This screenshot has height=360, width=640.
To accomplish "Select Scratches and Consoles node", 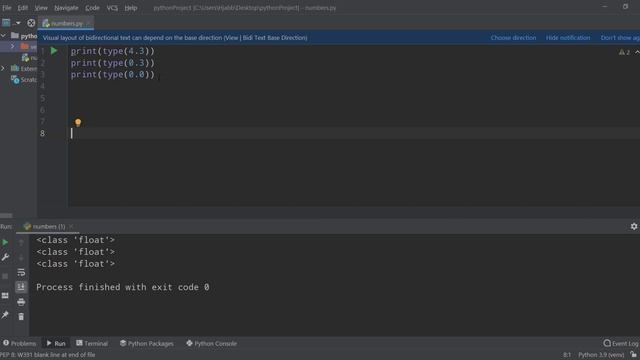I will click(24, 80).
